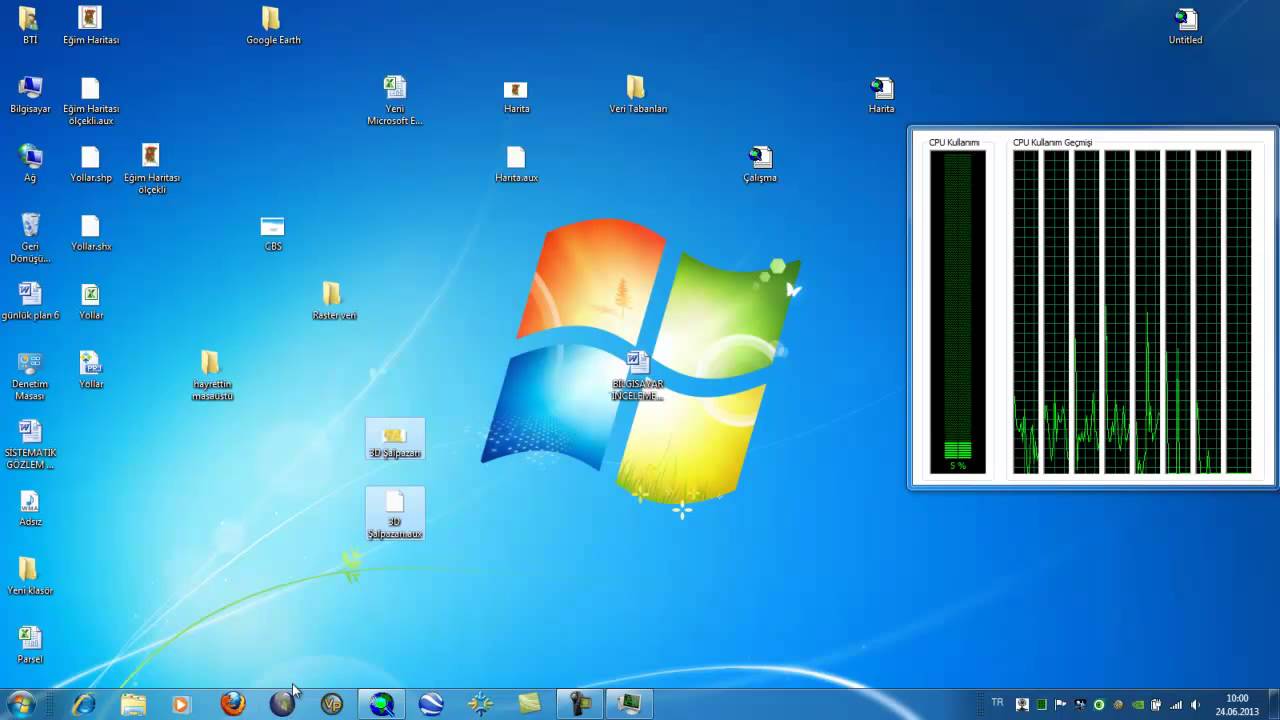1280x720 pixels.
Task: Click the battery power tray icon
Action: [x=1157, y=704]
